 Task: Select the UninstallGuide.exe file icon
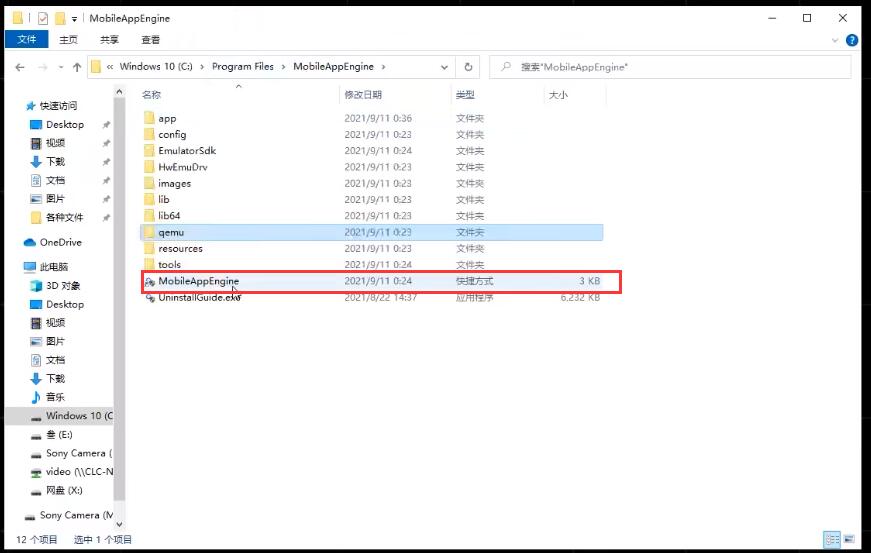[x=149, y=298]
